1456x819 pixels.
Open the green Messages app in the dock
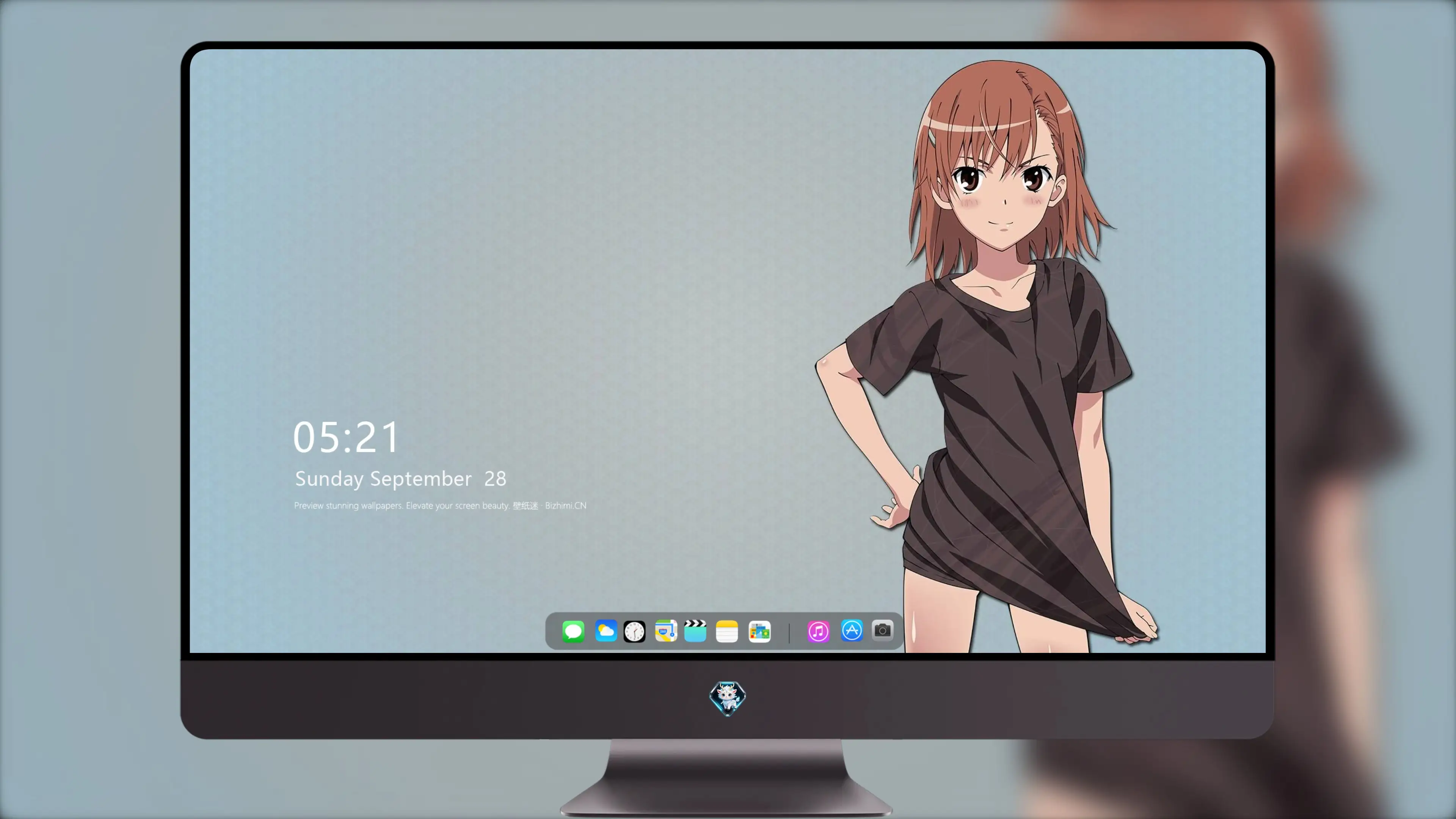pos(573,631)
